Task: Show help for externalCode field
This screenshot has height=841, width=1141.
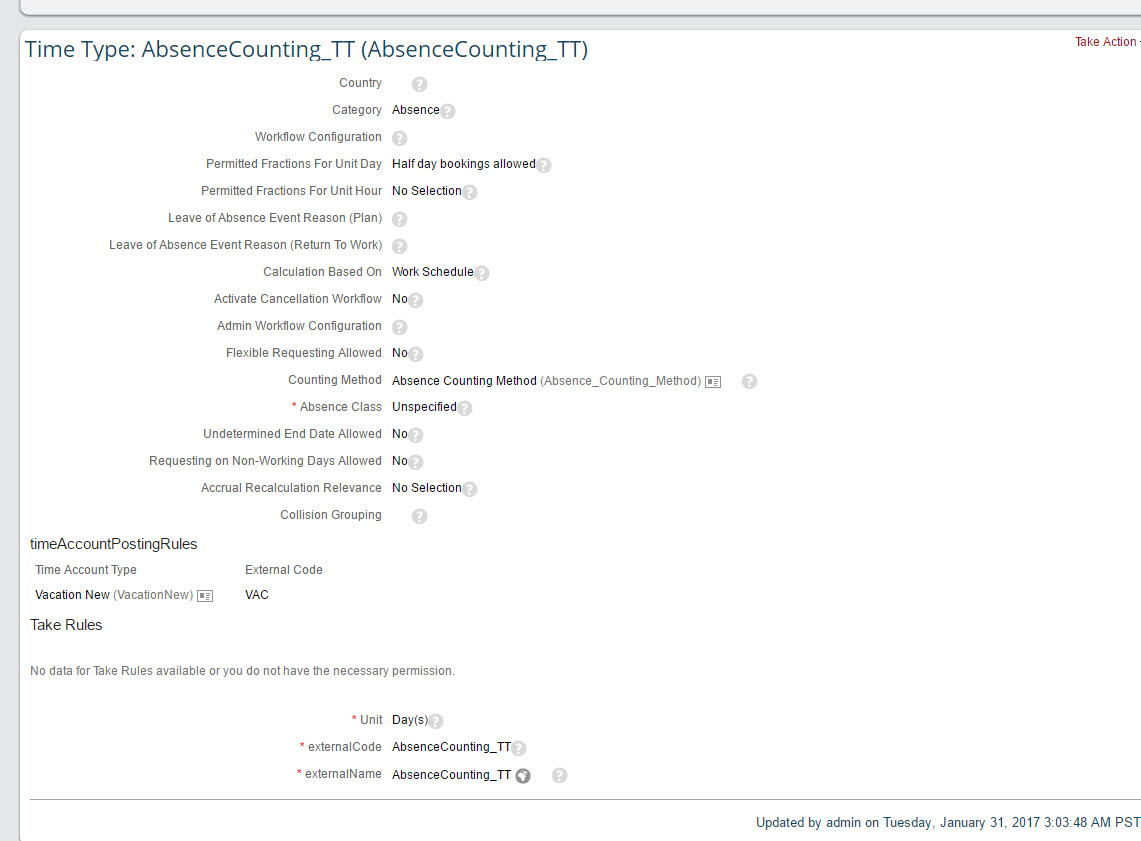Action: tap(518, 748)
